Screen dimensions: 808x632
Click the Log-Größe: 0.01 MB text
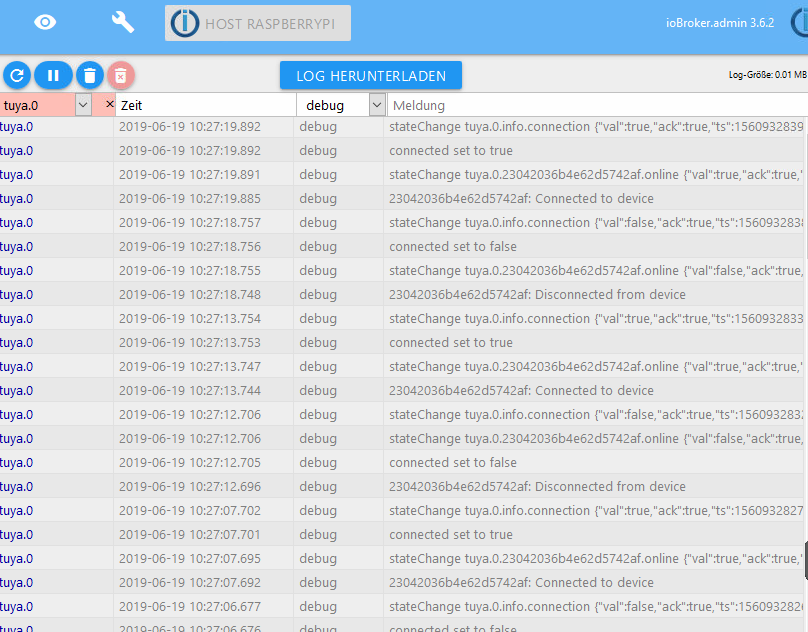pos(768,75)
